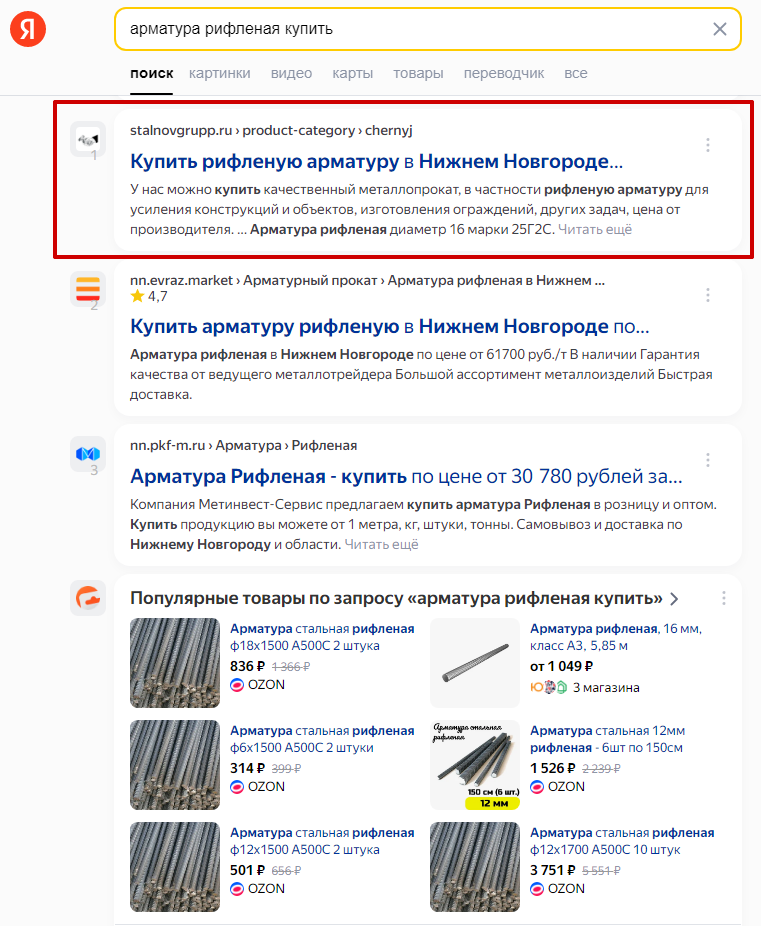The width and height of the screenshot is (761, 926).
Task: Open nn.pkf-m.ru result options menu
Action: click(708, 459)
